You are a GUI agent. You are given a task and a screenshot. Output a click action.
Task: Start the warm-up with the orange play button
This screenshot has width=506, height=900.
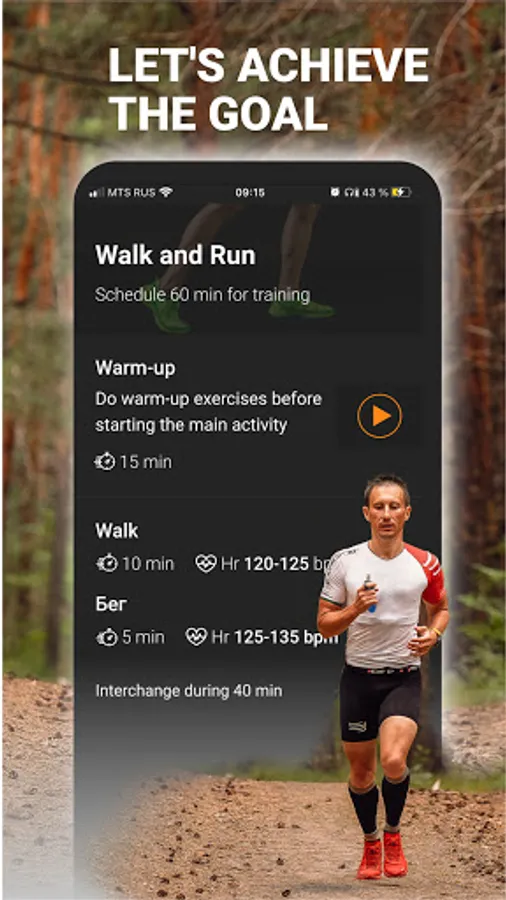click(x=379, y=416)
